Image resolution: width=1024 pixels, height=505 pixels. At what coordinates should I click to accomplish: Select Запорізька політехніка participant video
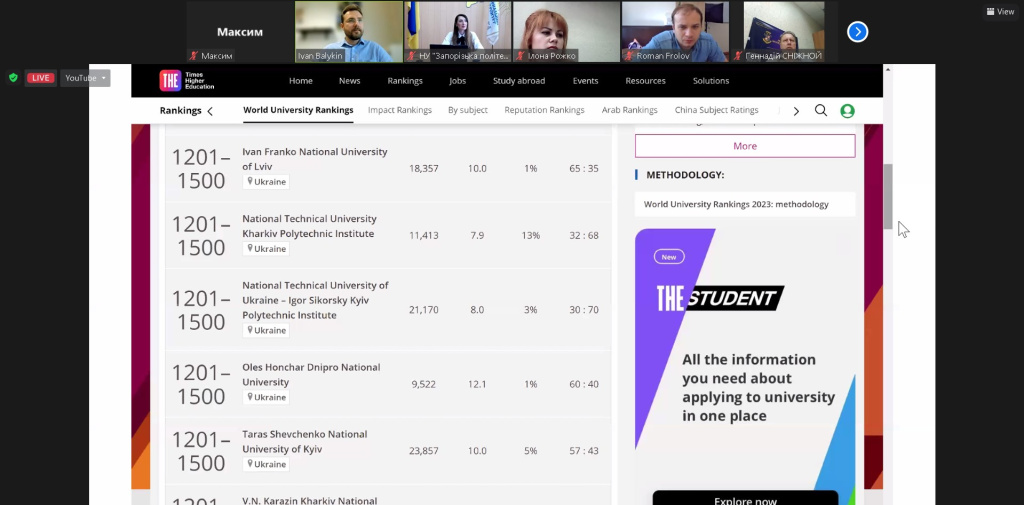[x=458, y=31]
